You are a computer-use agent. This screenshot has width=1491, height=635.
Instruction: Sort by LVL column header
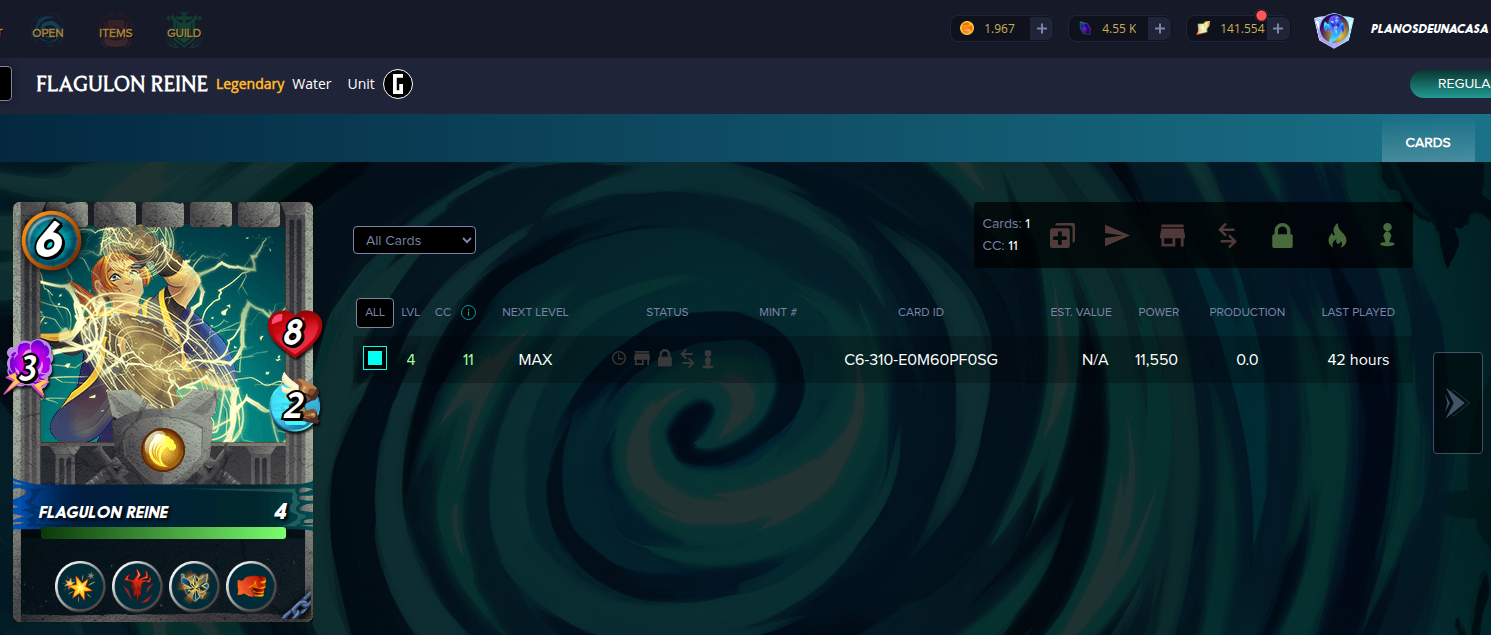411,312
